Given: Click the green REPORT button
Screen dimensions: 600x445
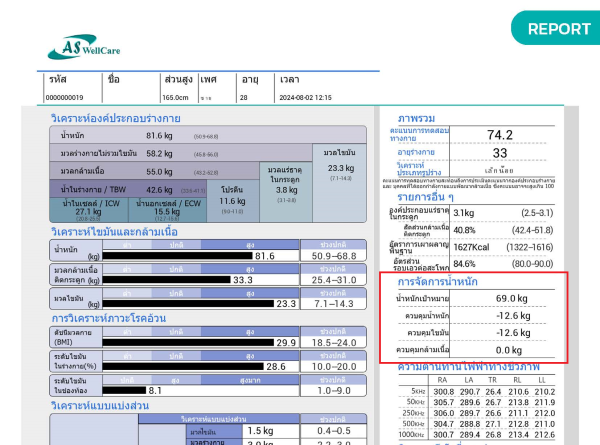Looking at the screenshot, I should (558, 28).
